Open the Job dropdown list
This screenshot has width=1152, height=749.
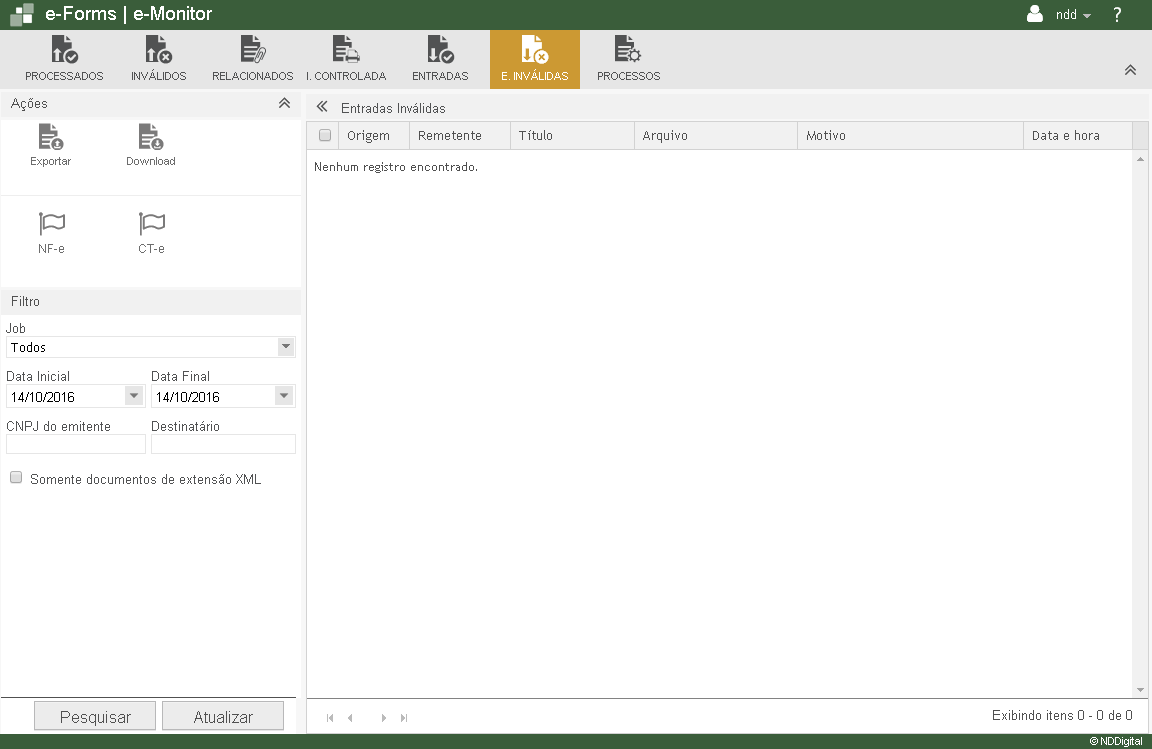tap(286, 347)
